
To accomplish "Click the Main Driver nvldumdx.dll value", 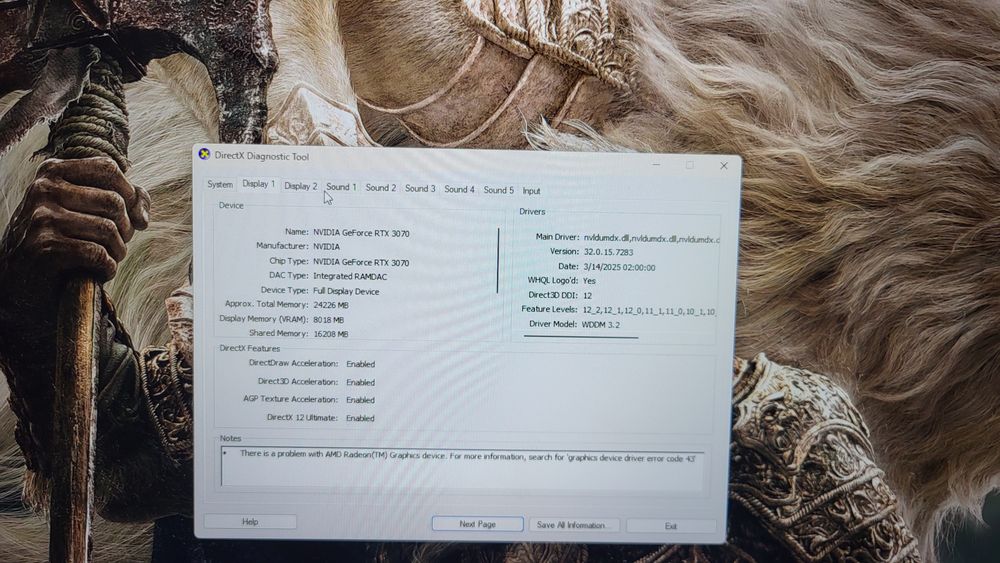I will 651,239.
